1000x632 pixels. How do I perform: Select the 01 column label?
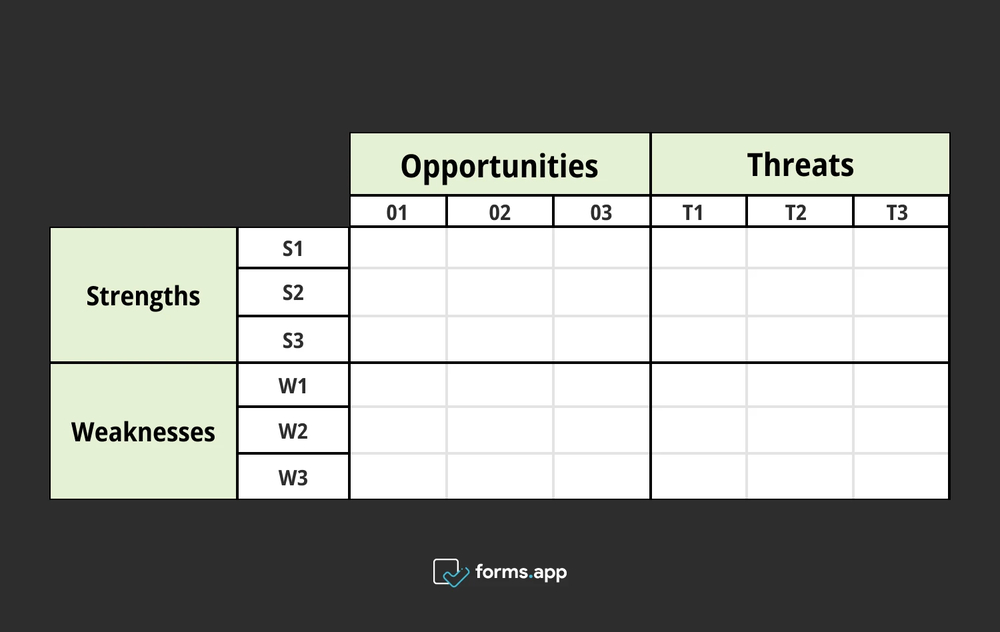tap(397, 212)
